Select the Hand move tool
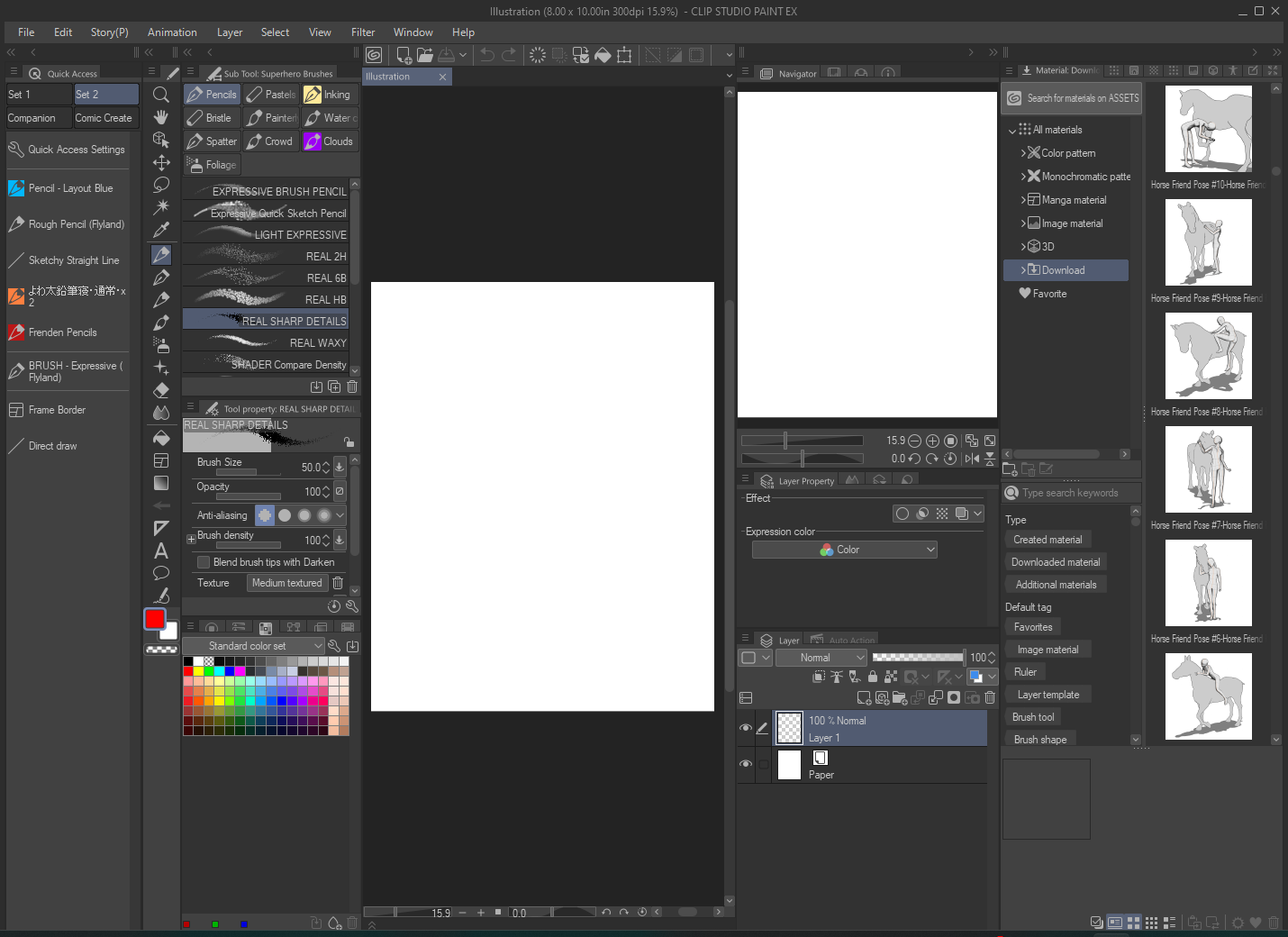The width and height of the screenshot is (1288, 937). pos(161,117)
